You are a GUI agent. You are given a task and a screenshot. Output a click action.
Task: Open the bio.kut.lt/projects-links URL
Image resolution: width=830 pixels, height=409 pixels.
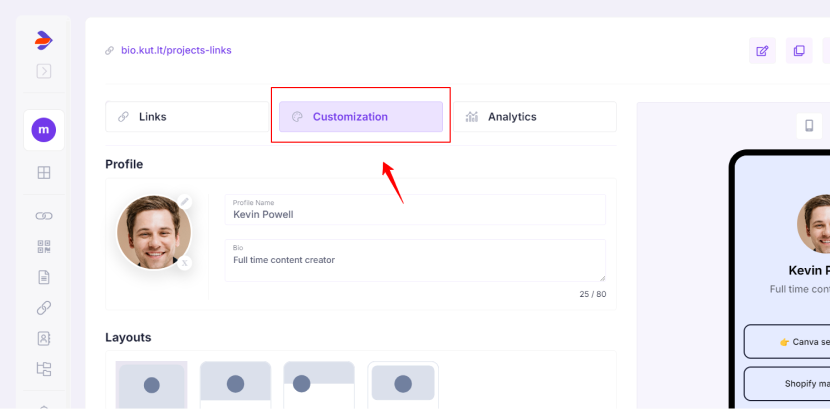point(176,50)
